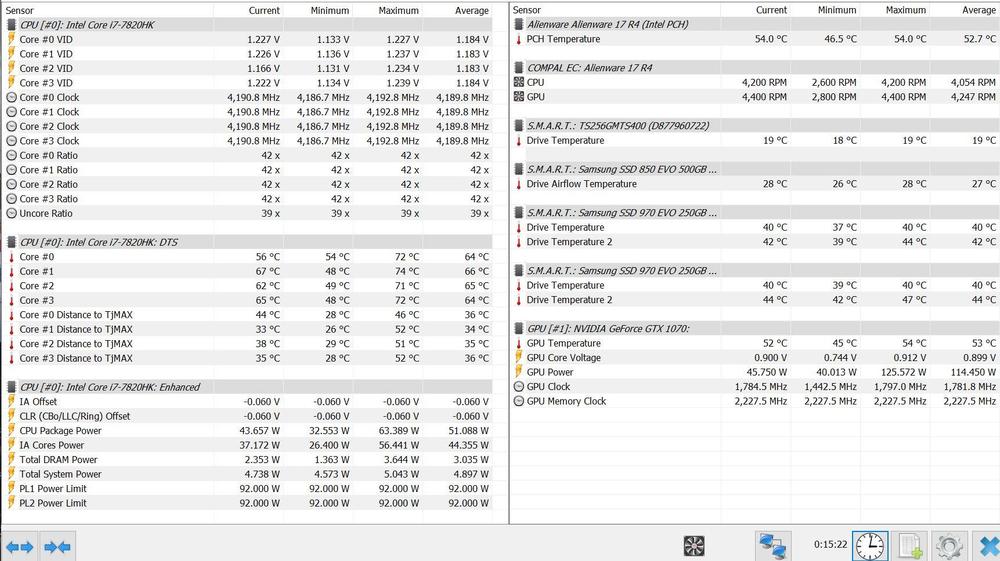
Task: Open sensor settings gear icon
Action: click(x=948, y=545)
